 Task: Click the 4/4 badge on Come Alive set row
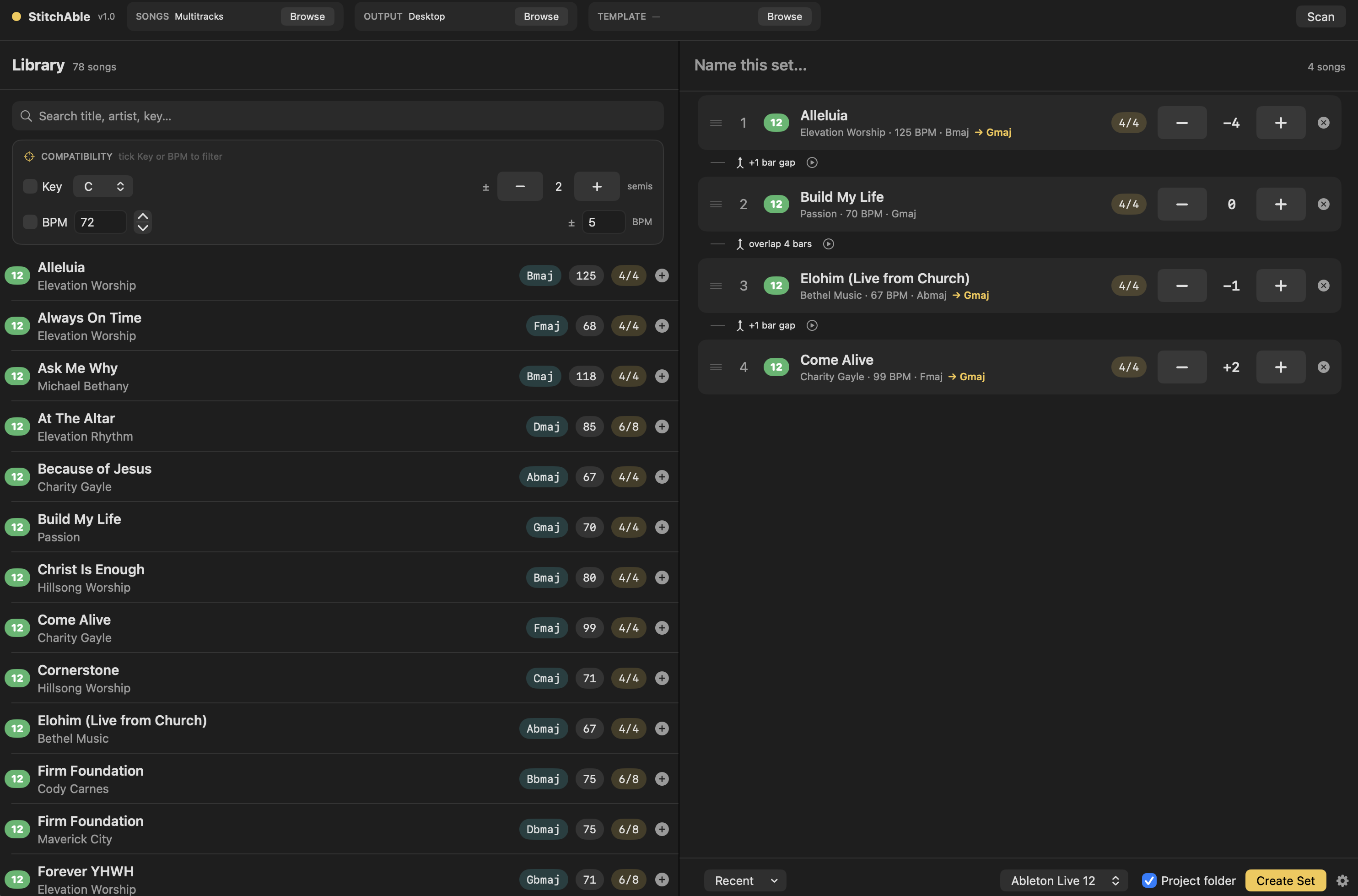[x=1128, y=367]
